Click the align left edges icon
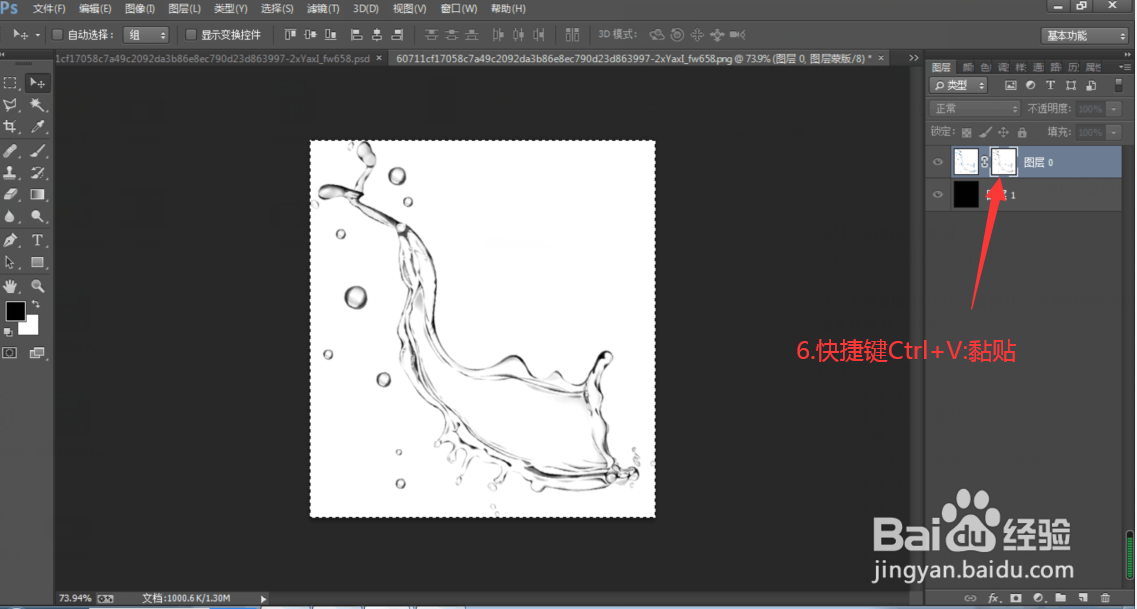1137x609 pixels. (356, 34)
